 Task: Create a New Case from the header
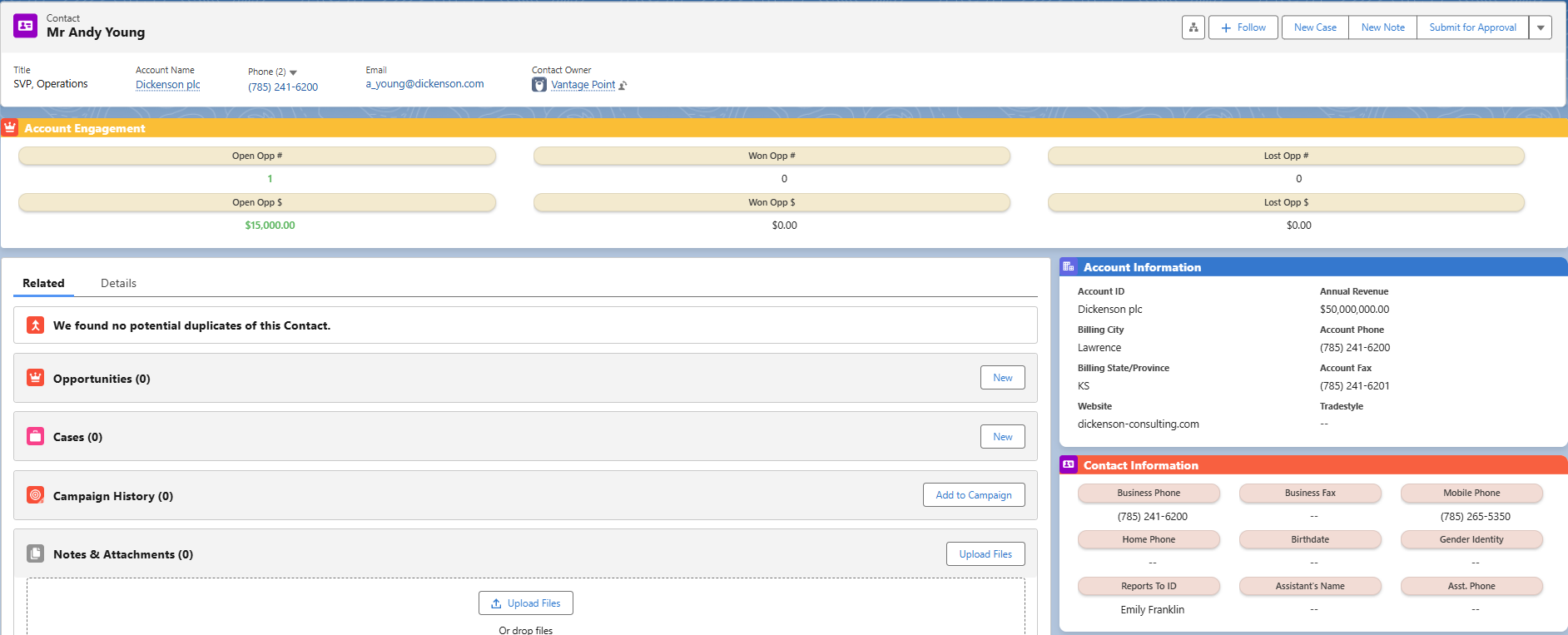(1315, 27)
